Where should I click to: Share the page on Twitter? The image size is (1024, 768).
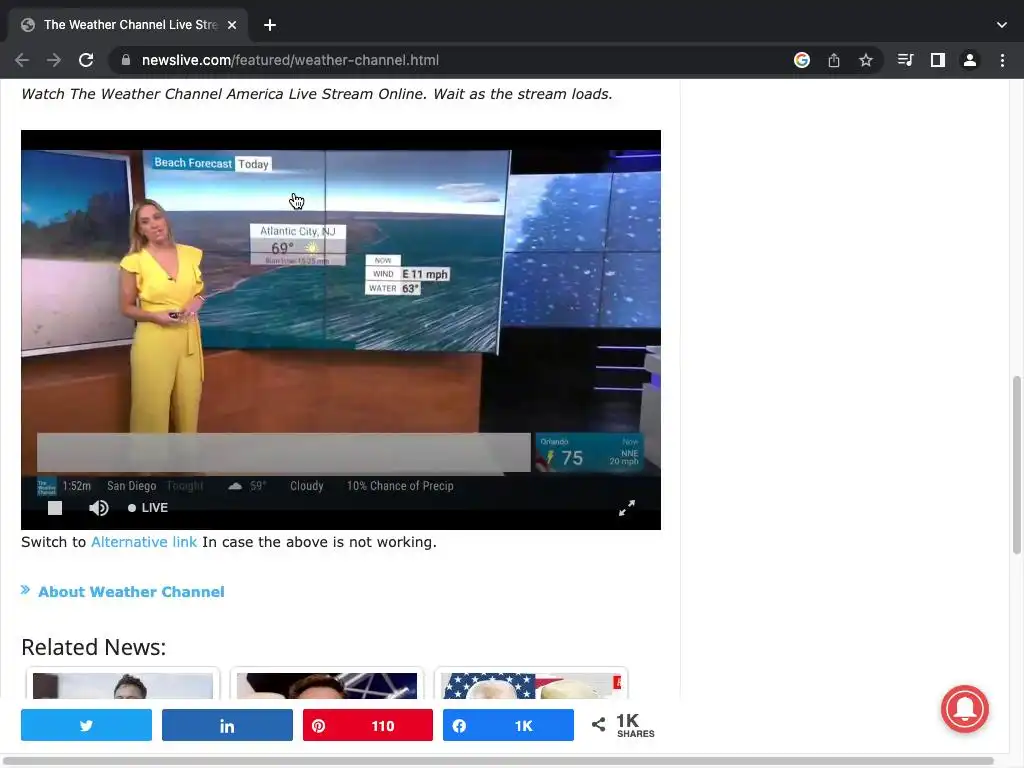86,725
